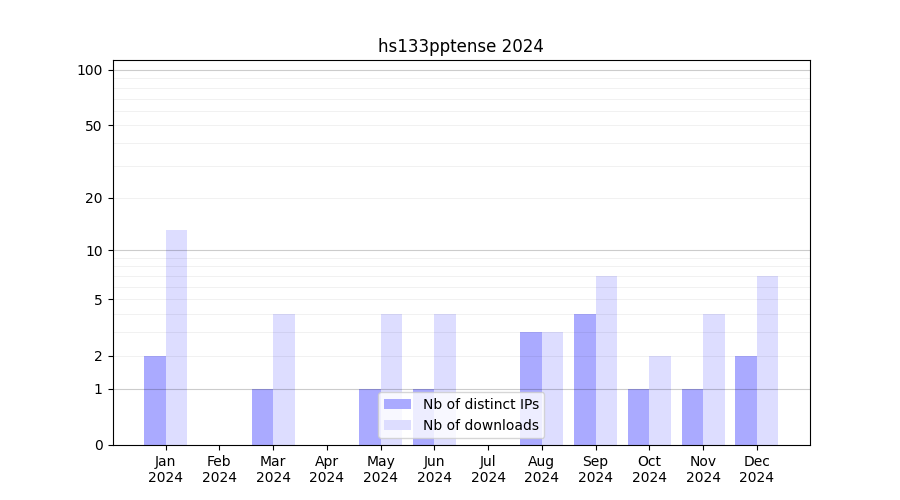Click the 100 y-axis tick label
900x500 pixels.
pos(90,70)
